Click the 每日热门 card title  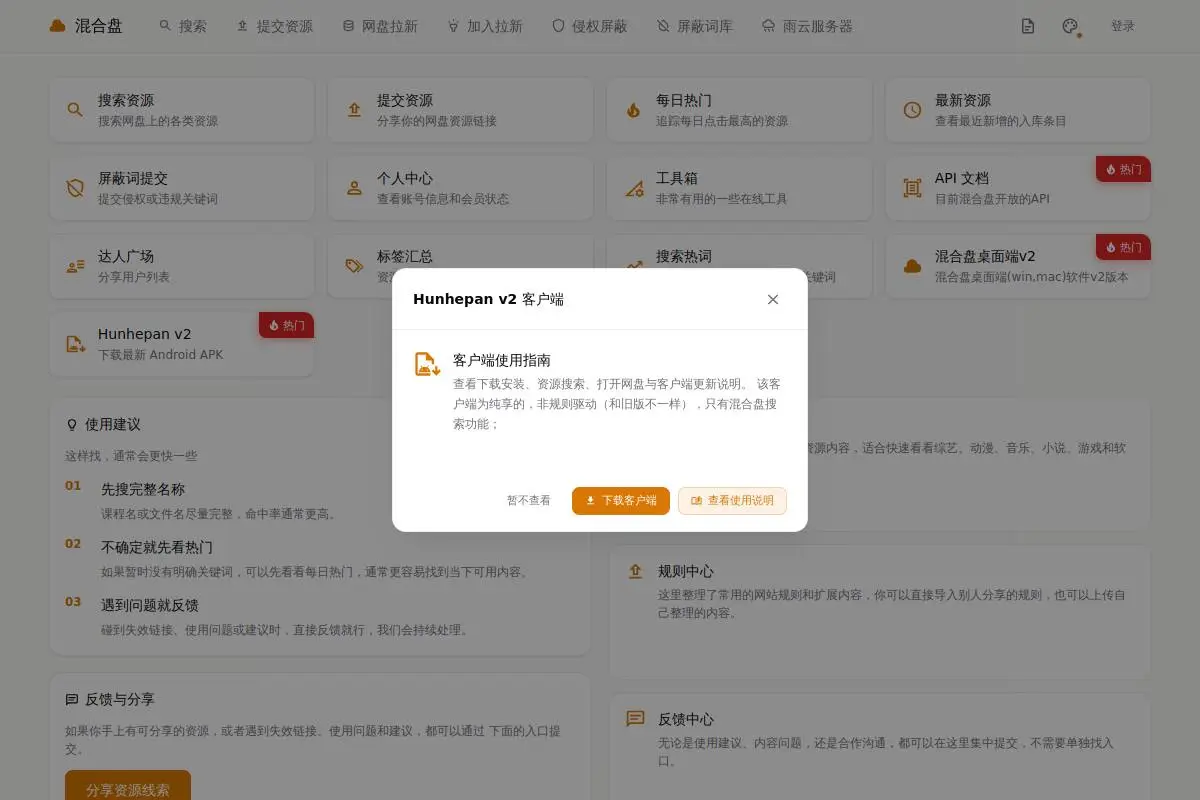[684, 100]
